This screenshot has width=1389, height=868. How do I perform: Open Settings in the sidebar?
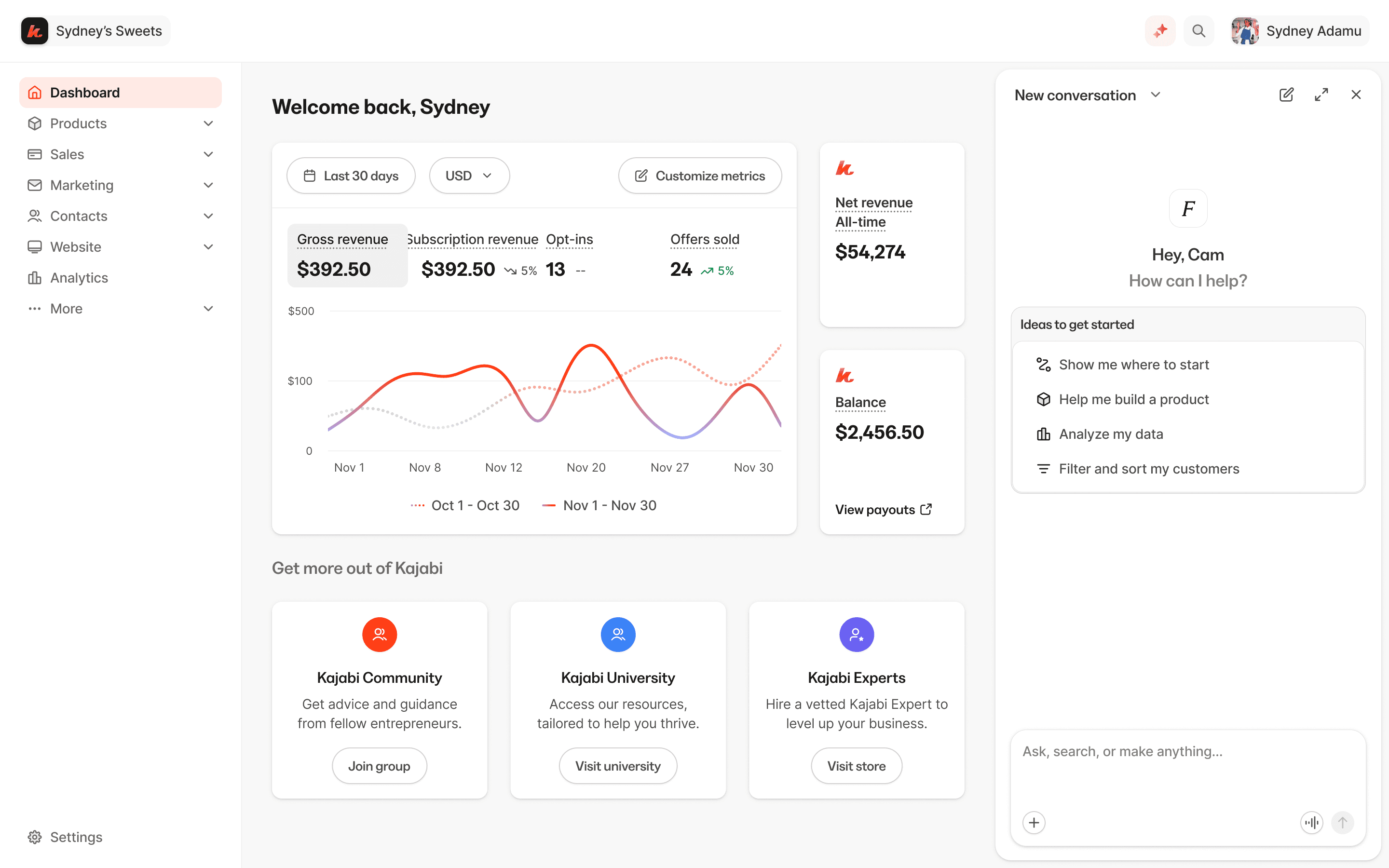76,837
